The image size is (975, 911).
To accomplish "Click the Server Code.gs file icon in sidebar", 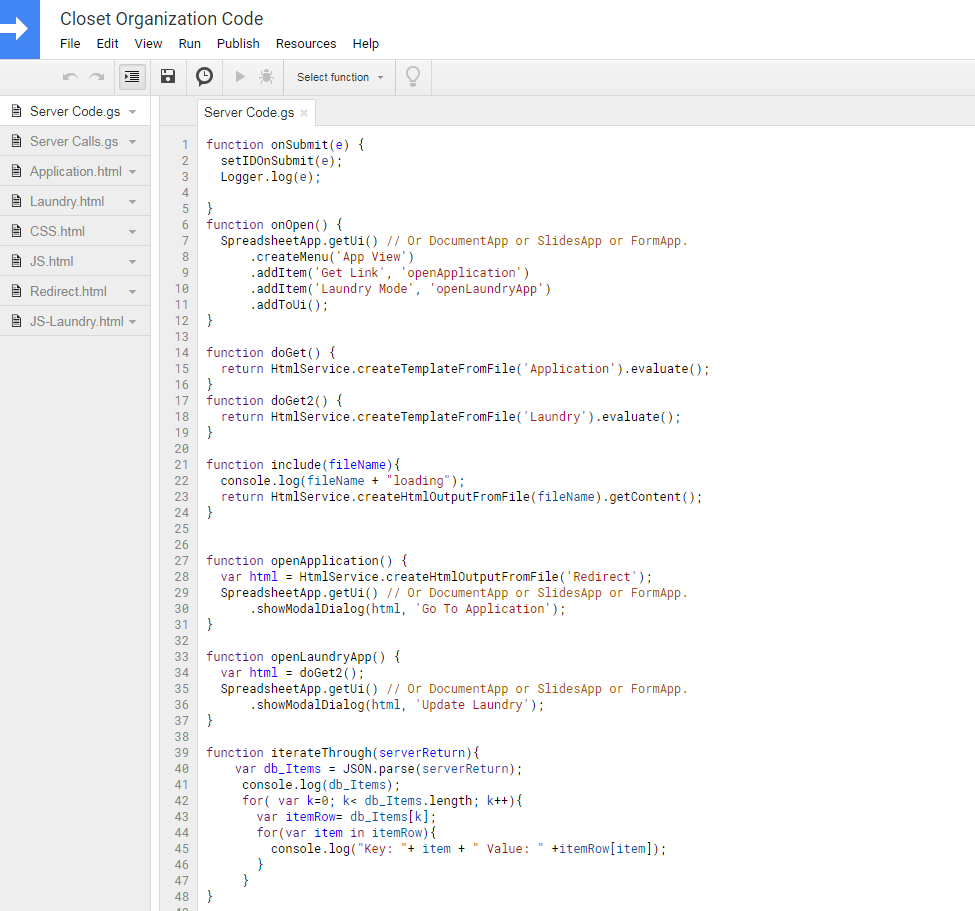I will coord(17,111).
